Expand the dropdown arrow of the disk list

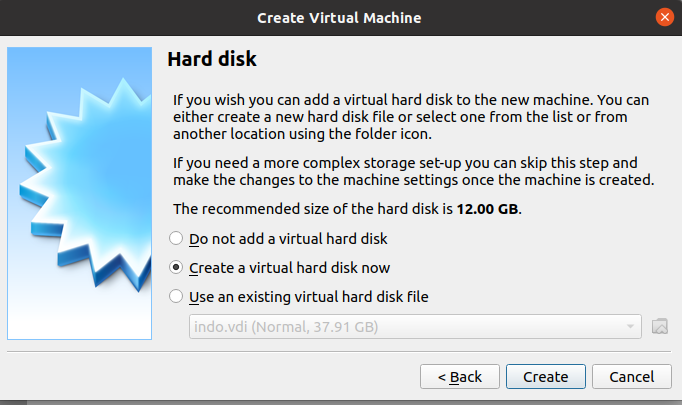click(x=630, y=326)
